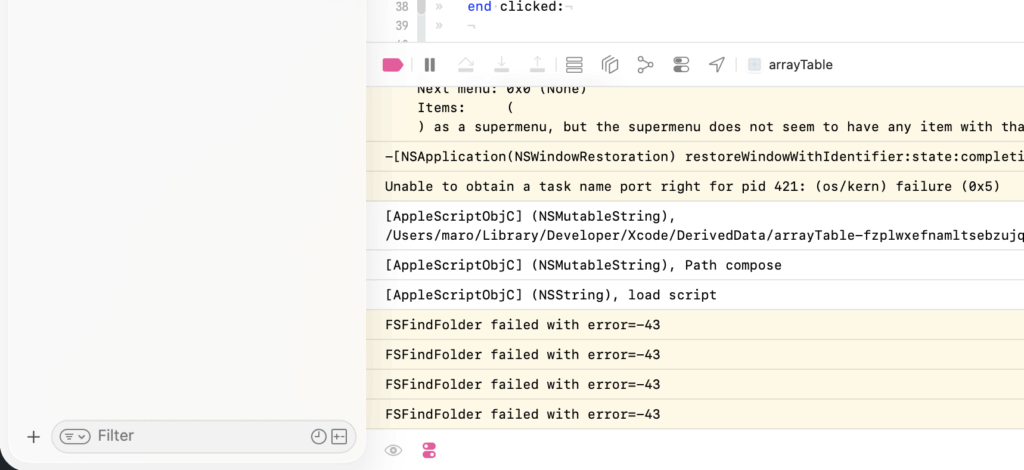Toggle the pink console metadata options icon
Image resolution: width=1024 pixels, height=470 pixels.
click(x=429, y=451)
